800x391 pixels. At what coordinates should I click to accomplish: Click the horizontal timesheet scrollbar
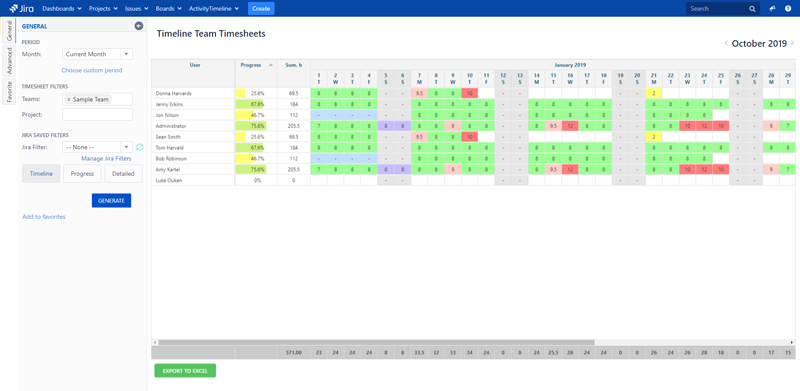pyautogui.click(x=376, y=343)
